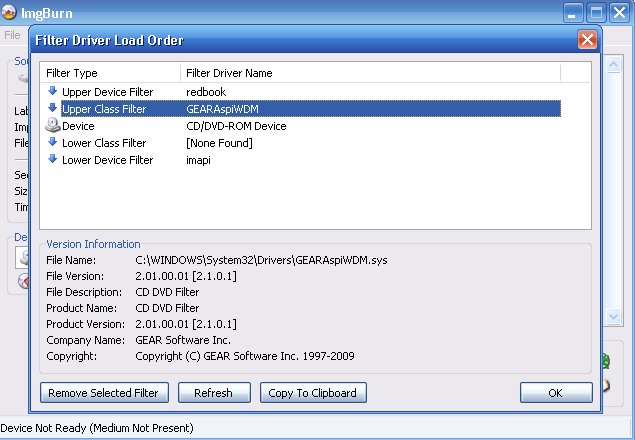
Task: Sort by Filter Driver Name column header
Action: [370, 73]
